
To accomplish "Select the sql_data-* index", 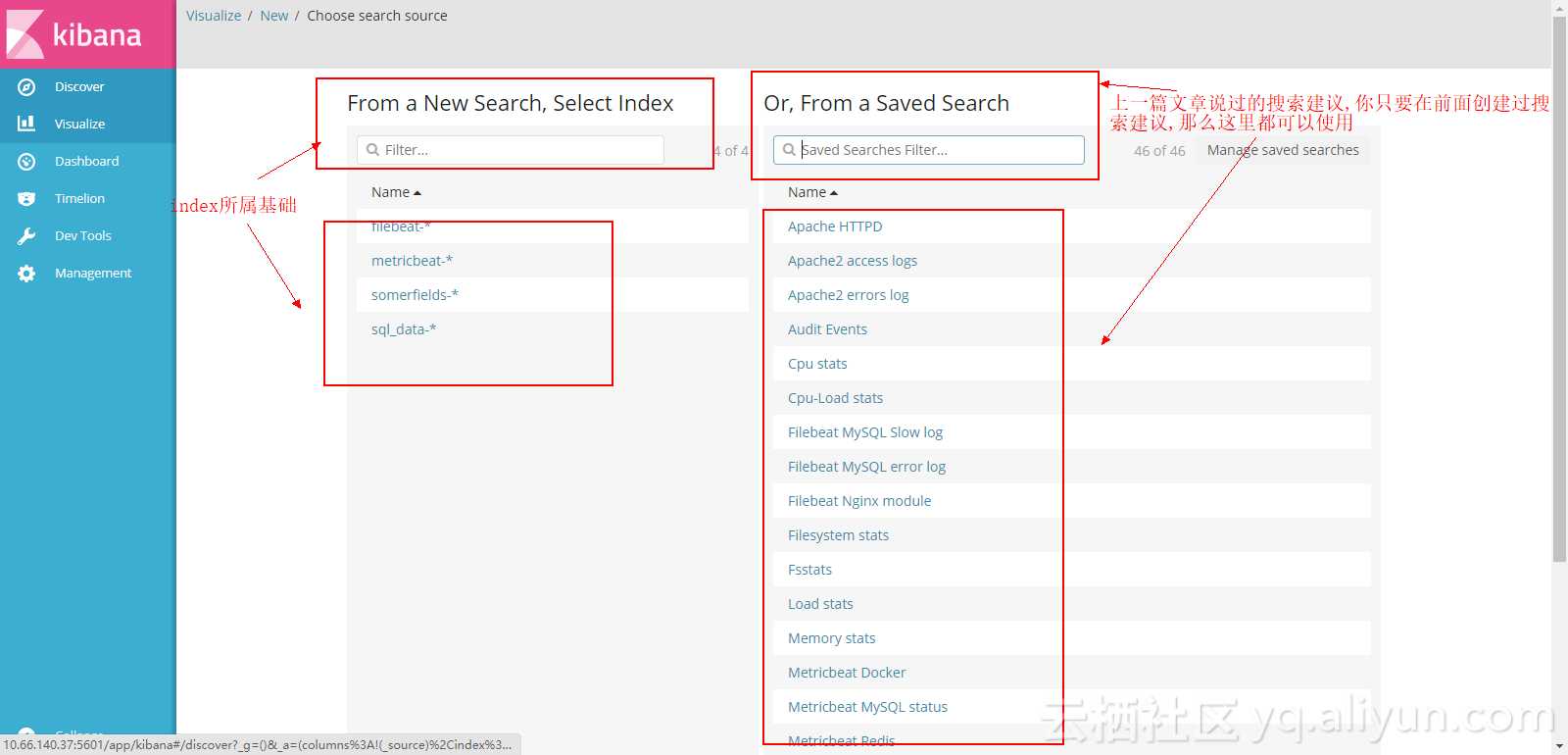I will click(404, 329).
